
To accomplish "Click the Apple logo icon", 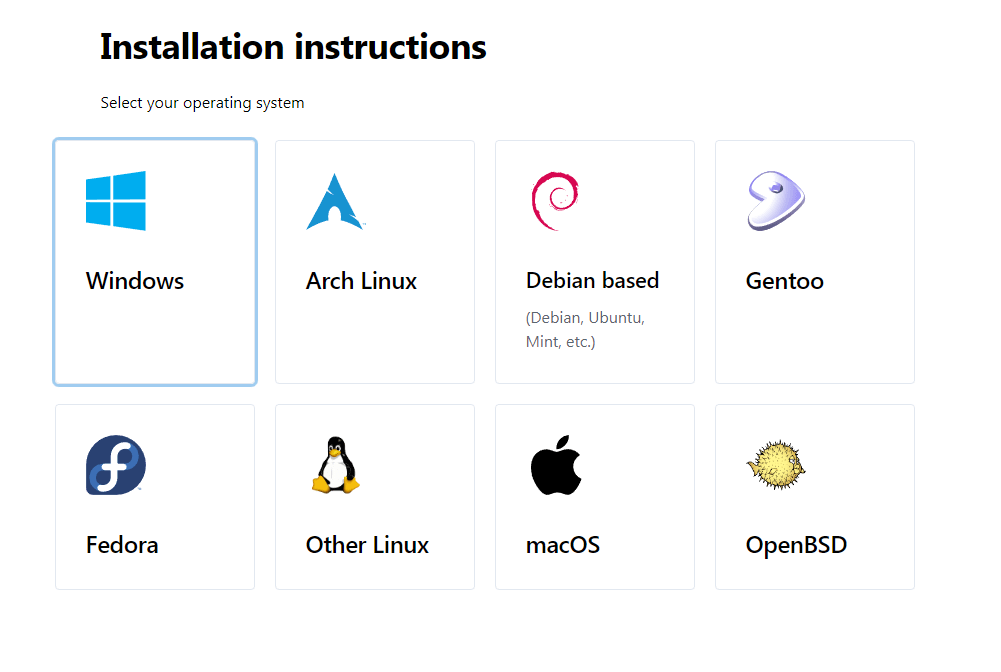I will (556, 465).
